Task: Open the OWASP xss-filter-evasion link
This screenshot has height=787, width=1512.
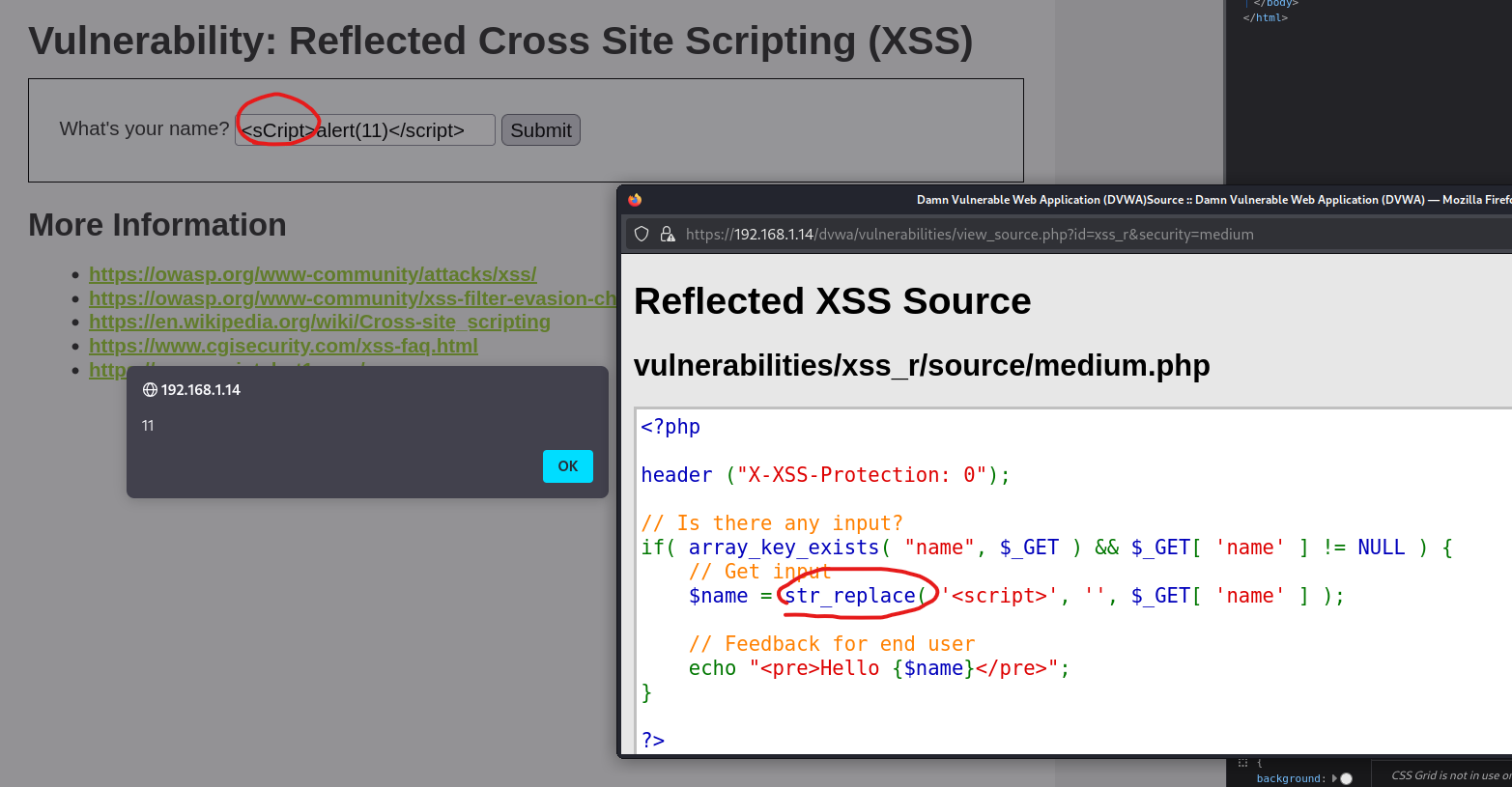Action: click(353, 298)
